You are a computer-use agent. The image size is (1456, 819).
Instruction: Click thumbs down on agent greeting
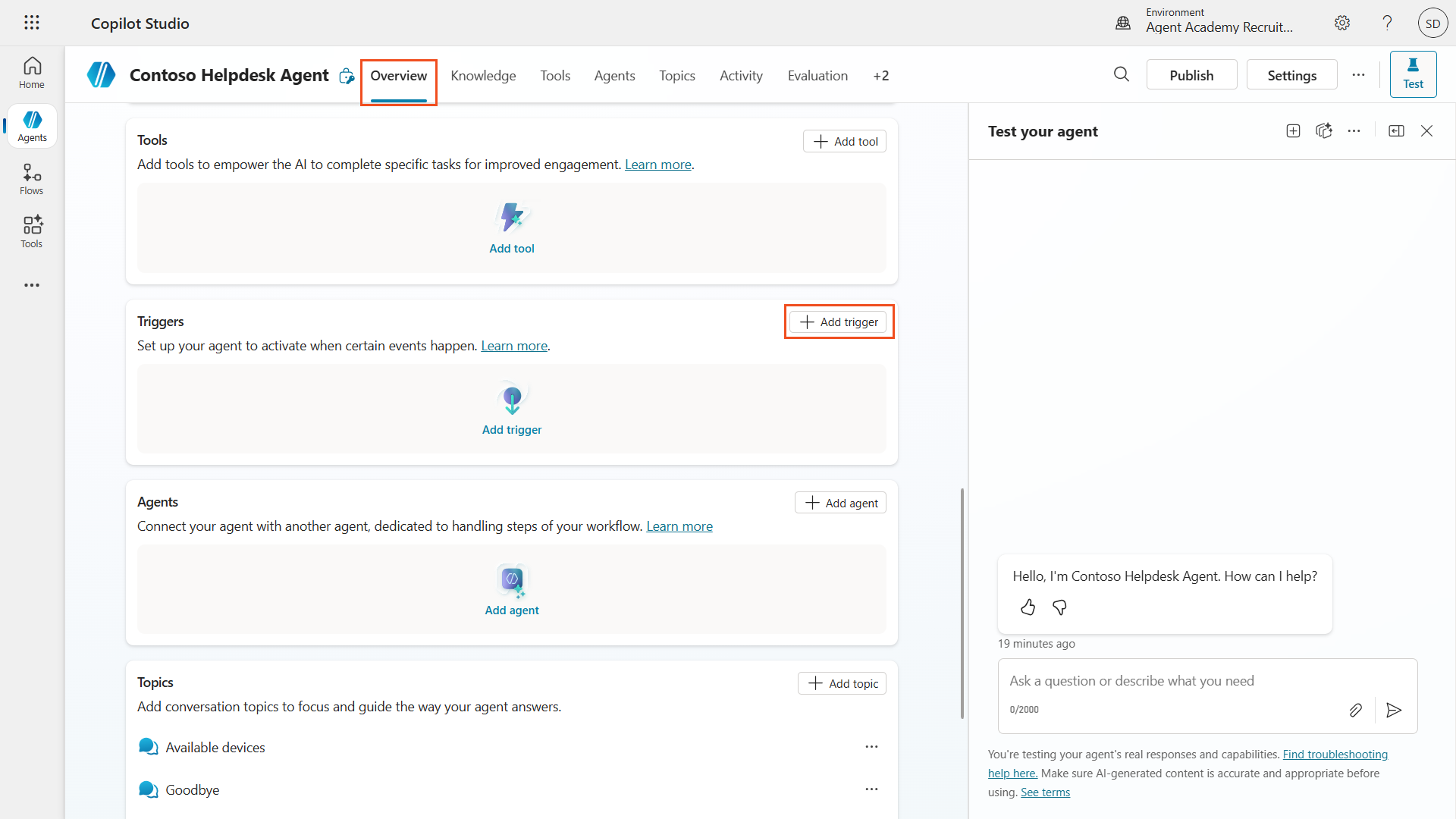coord(1059,607)
